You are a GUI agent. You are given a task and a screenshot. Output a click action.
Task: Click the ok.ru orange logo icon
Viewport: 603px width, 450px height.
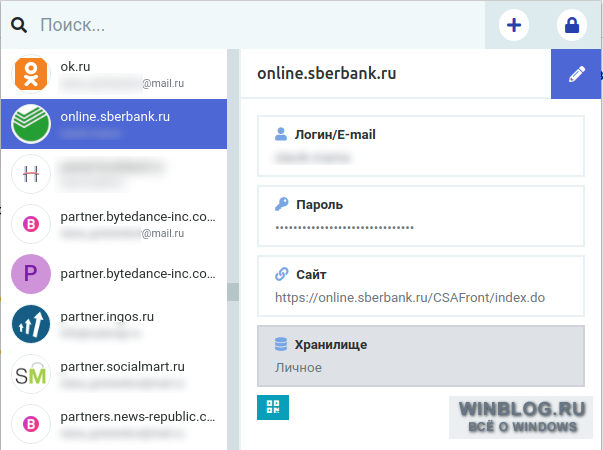click(31, 74)
